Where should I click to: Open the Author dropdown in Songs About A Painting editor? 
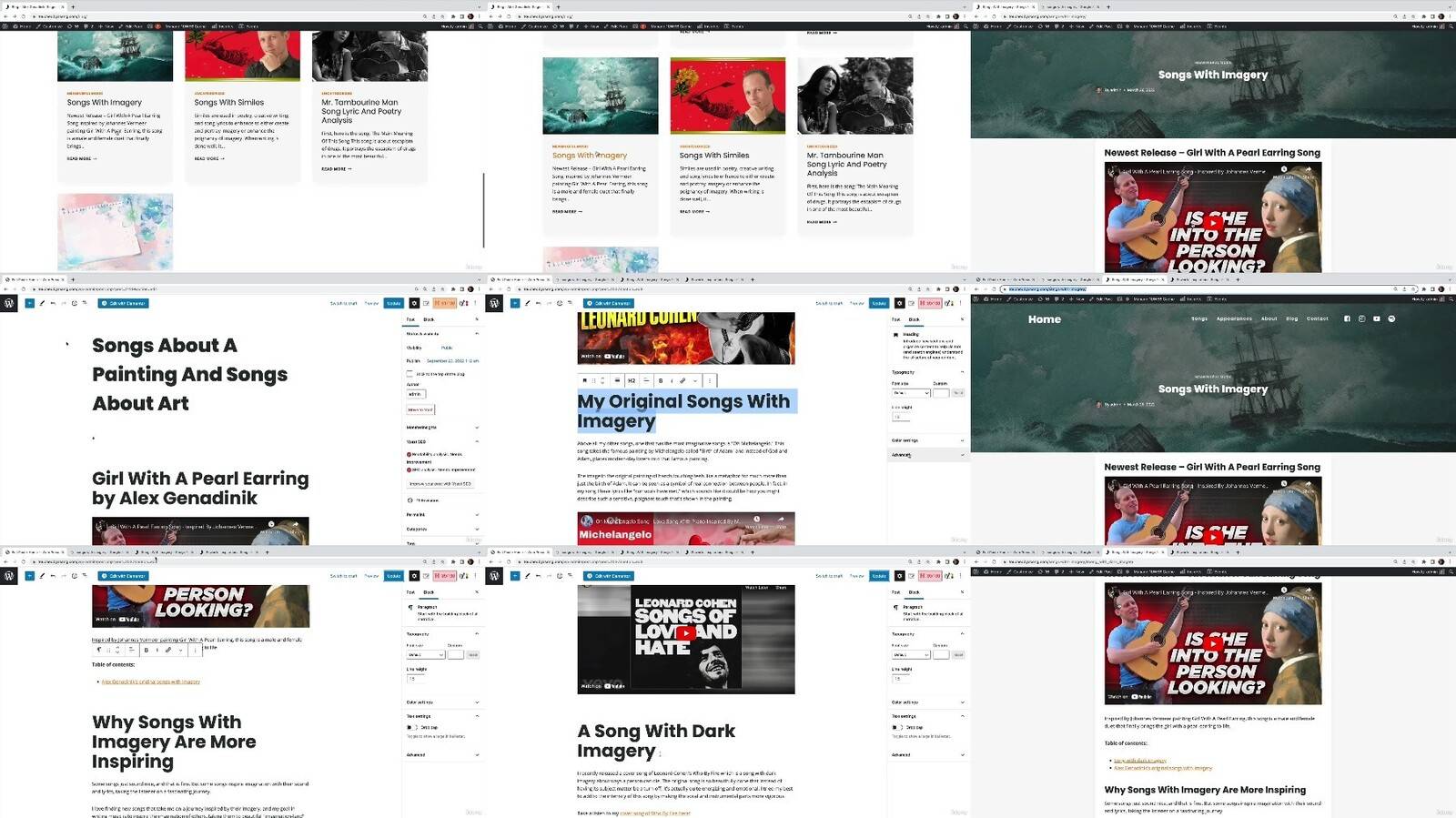[x=416, y=394]
